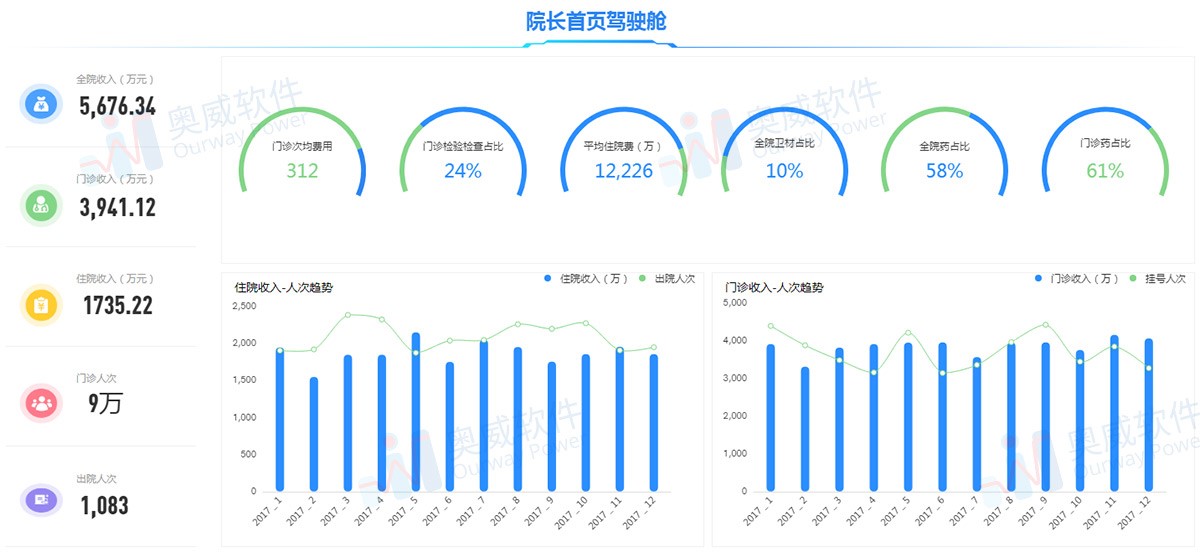Click the yellow clipboard icon for 住院收入

pos(41,305)
